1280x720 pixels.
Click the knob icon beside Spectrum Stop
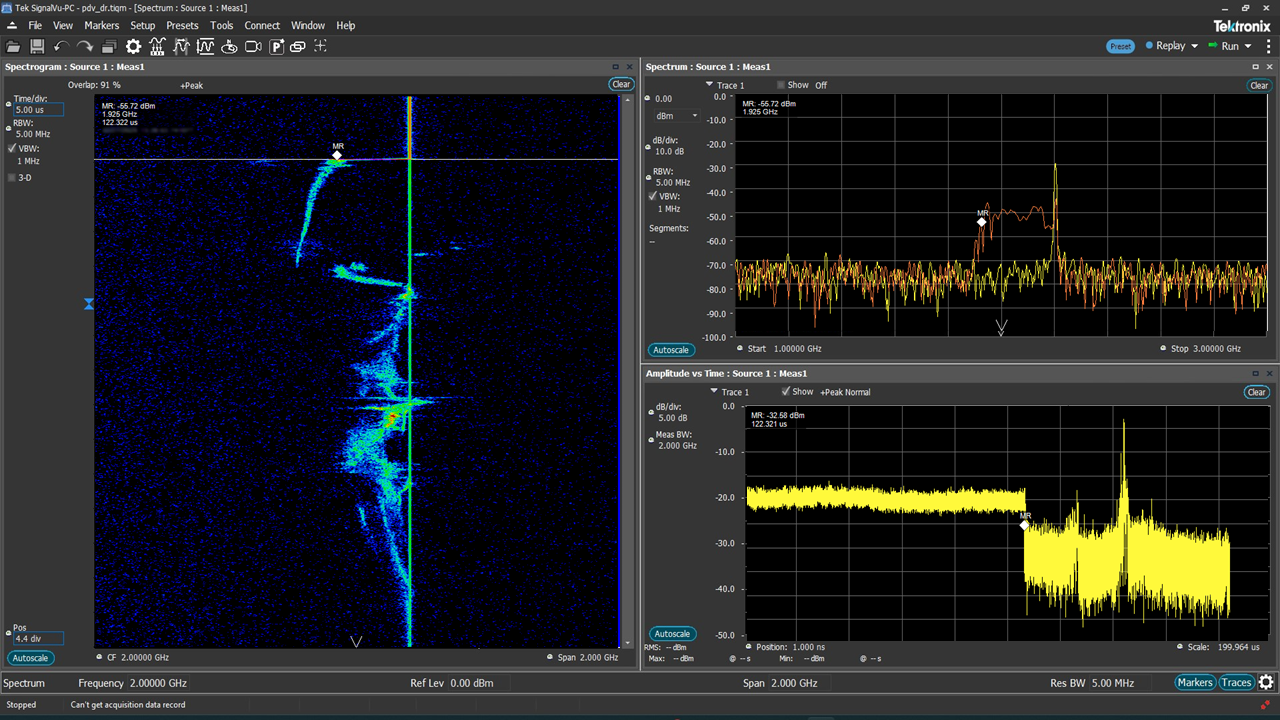tap(1162, 349)
